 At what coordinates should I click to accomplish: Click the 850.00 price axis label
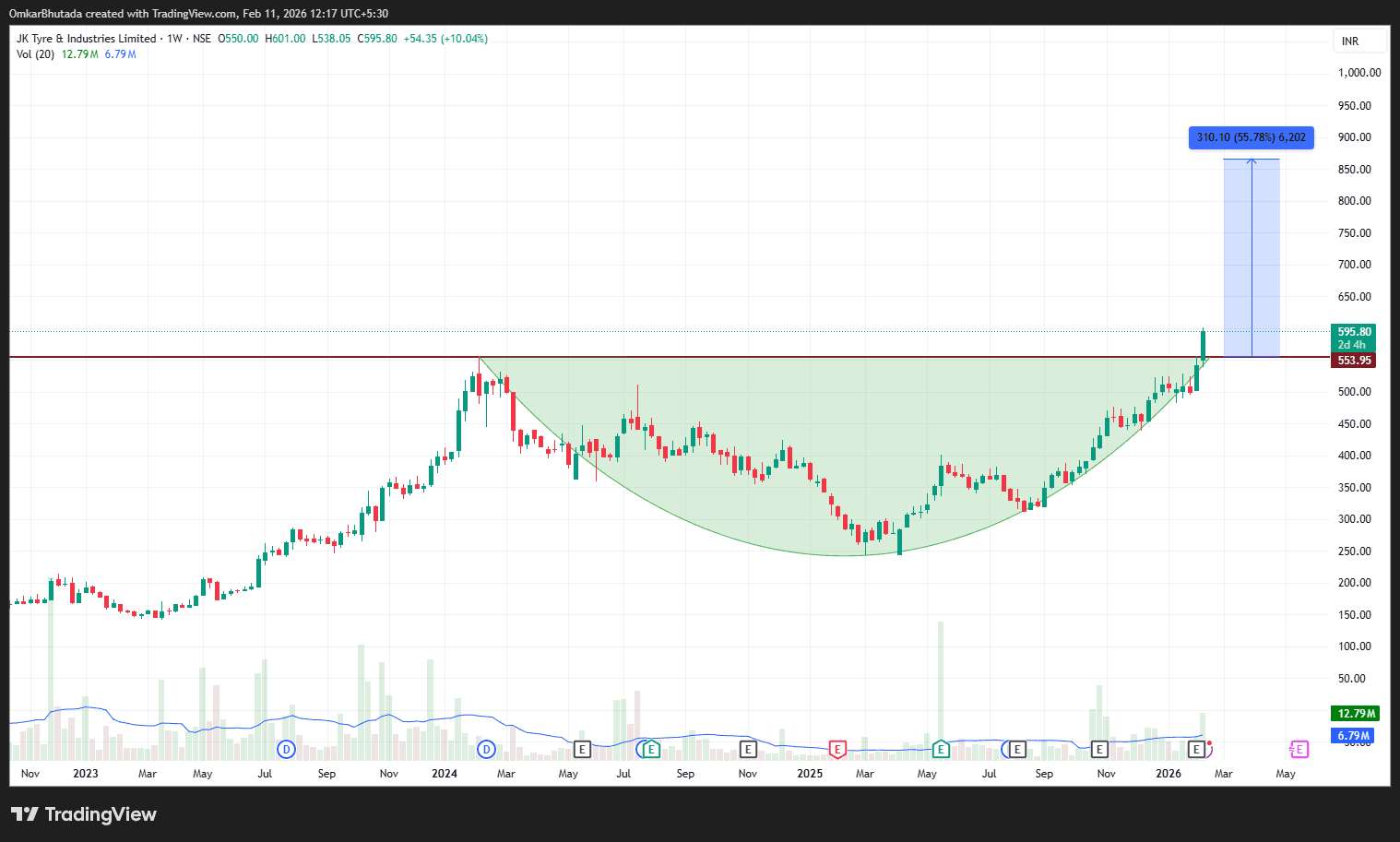pos(1355,170)
